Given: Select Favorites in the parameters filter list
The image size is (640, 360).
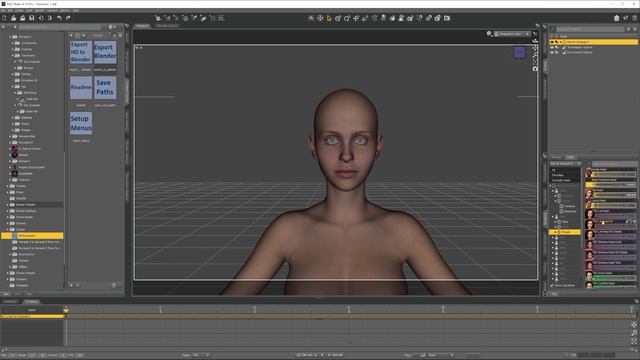Looking at the screenshot, I should tap(558, 175).
